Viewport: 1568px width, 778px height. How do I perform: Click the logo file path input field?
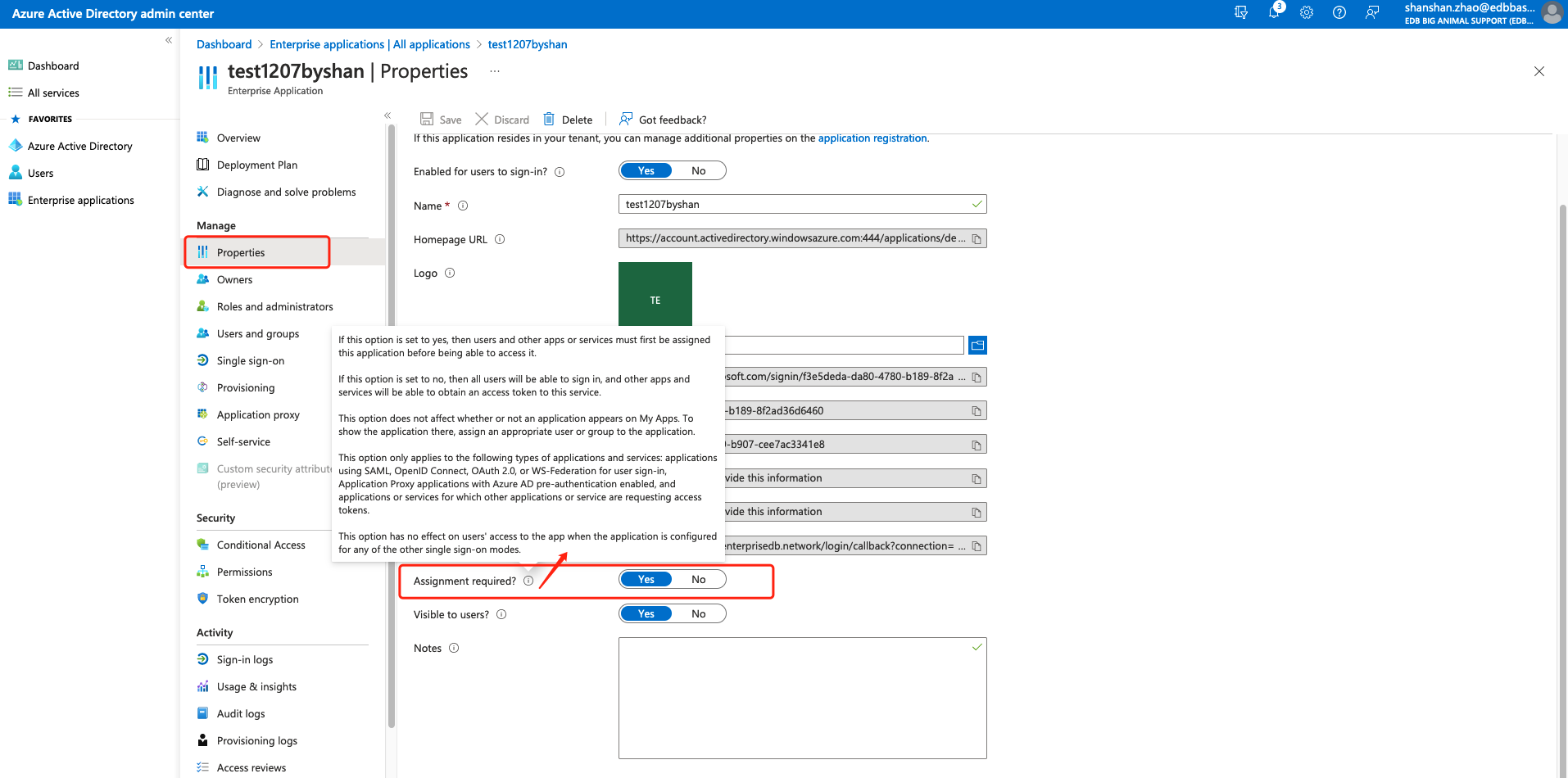click(844, 346)
